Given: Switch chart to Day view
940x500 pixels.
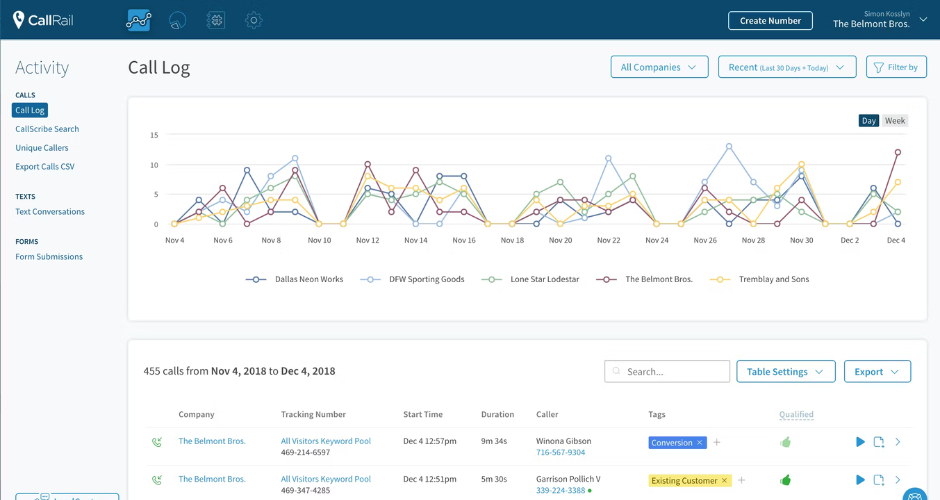Looking at the screenshot, I should [869, 121].
